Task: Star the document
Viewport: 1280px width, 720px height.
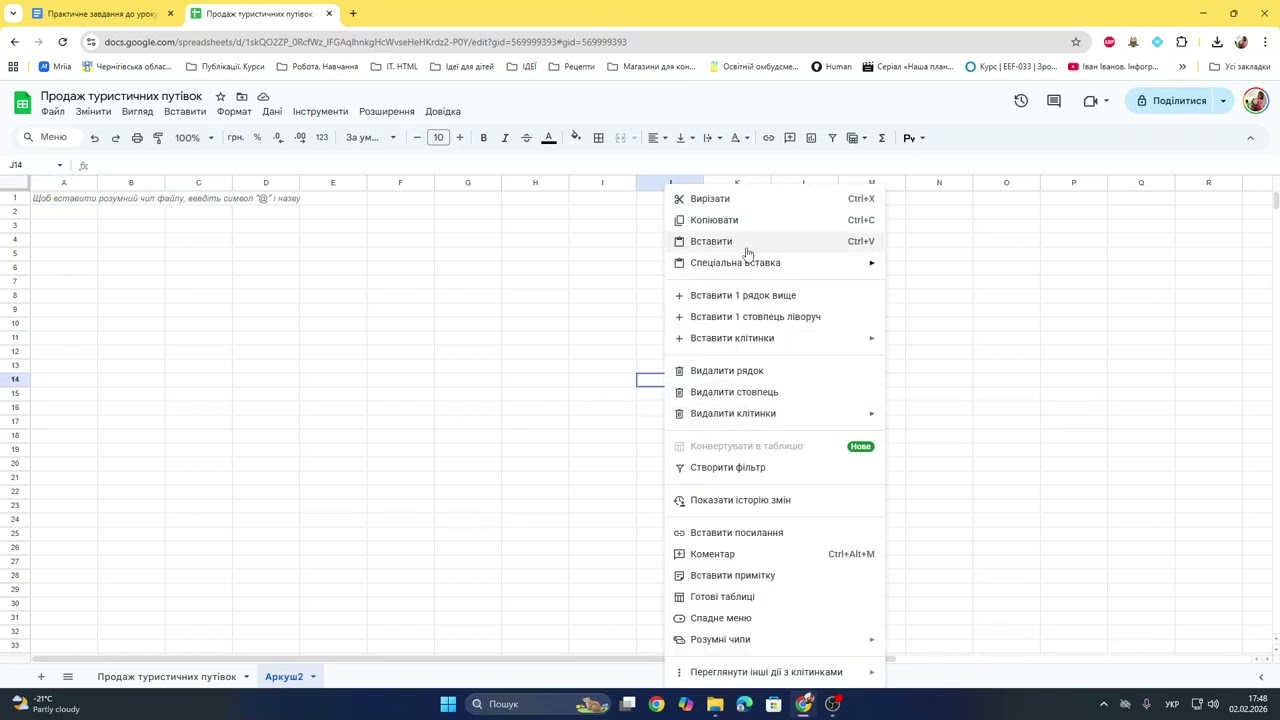Action: [x=220, y=97]
